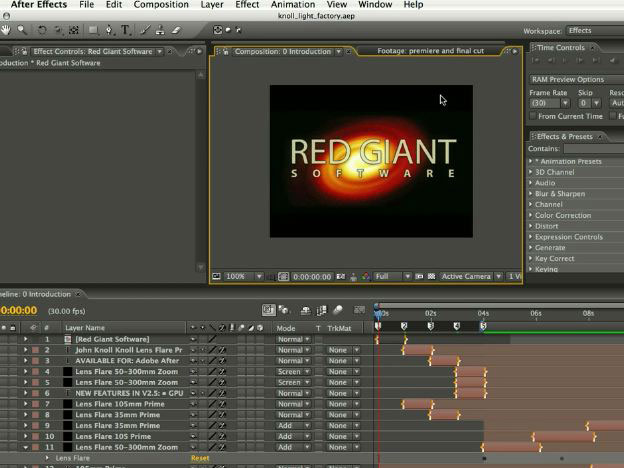
Task: Open the Composition menu
Action: pyautogui.click(x=161, y=5)
